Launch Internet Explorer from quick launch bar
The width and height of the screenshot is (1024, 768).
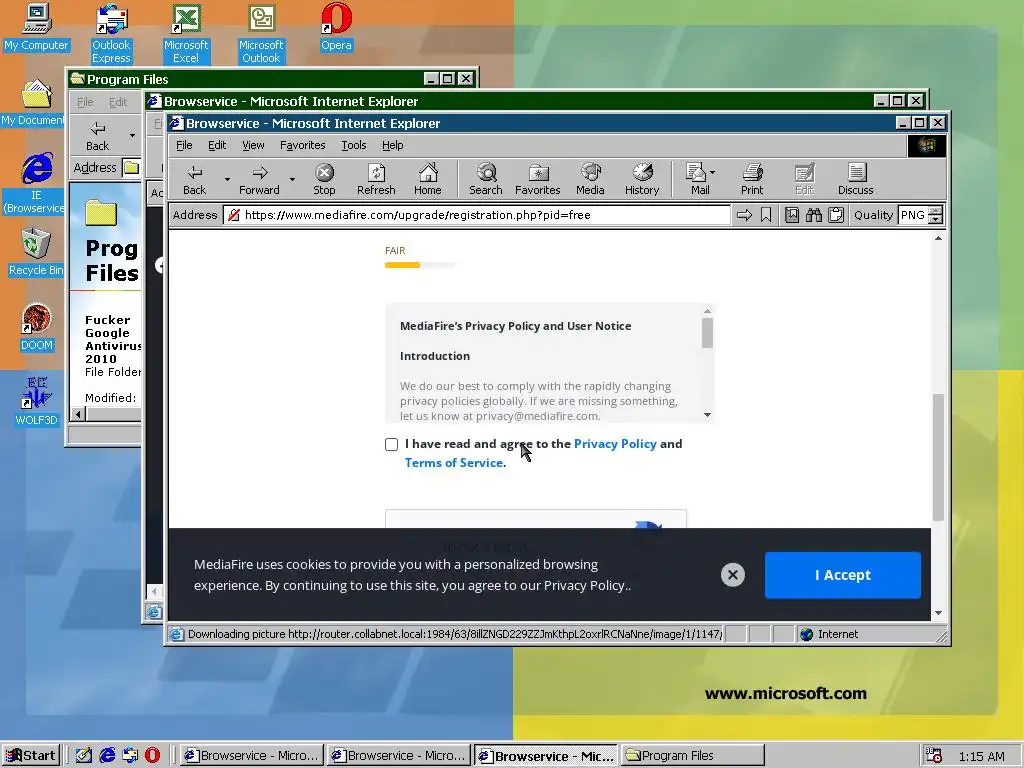pyautogui.click(x=107, y=755)
